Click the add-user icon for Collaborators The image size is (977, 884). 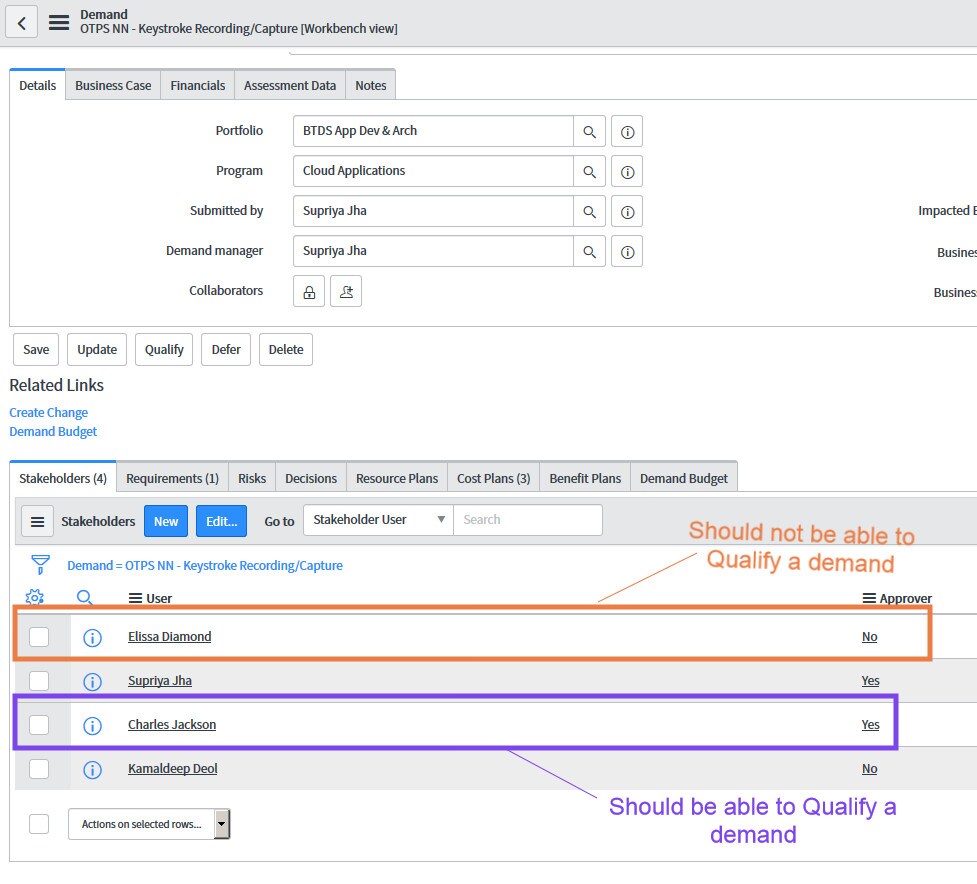[346, 291]
